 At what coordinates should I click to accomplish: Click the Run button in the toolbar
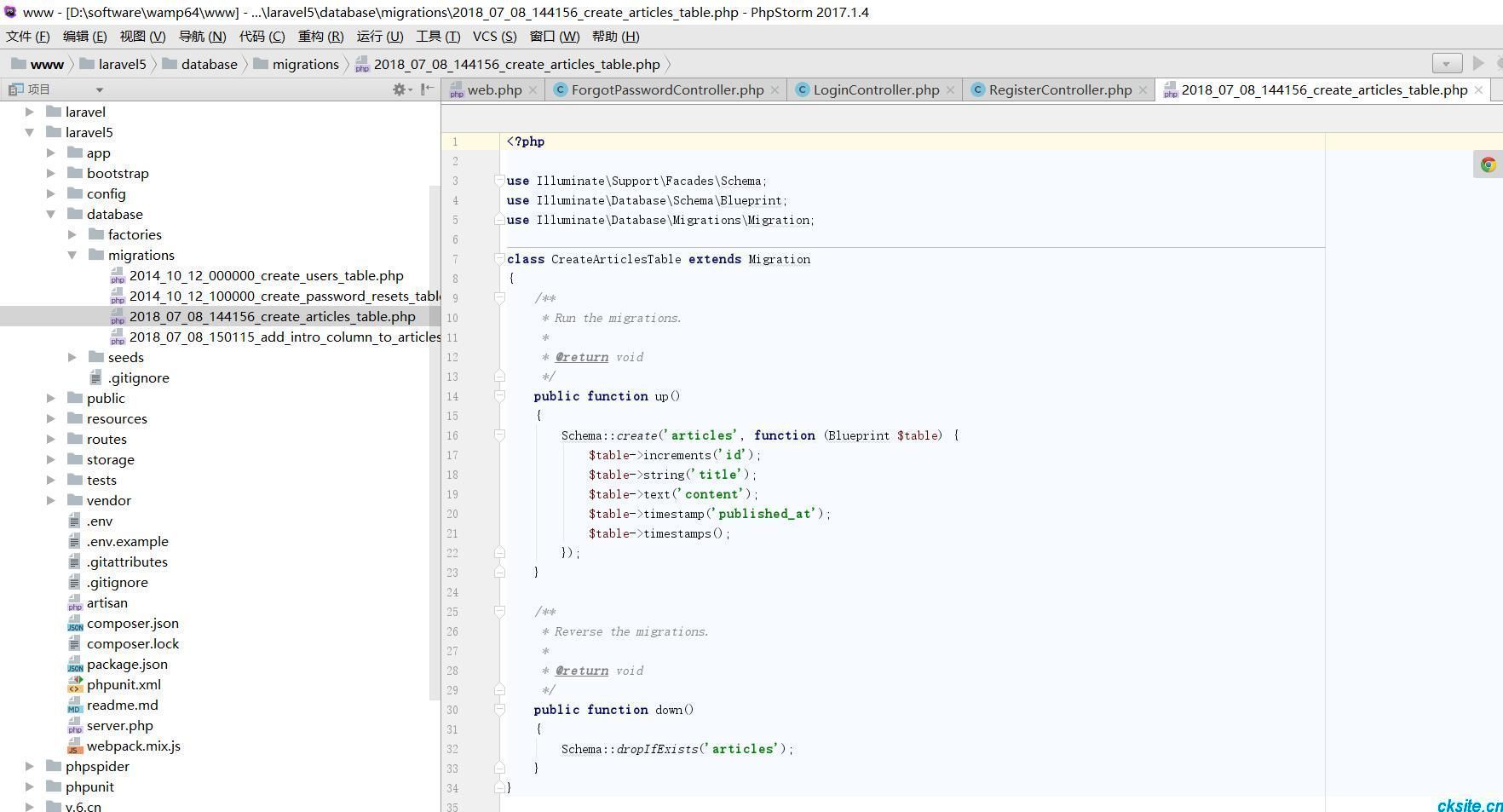tap(1478, 63)
